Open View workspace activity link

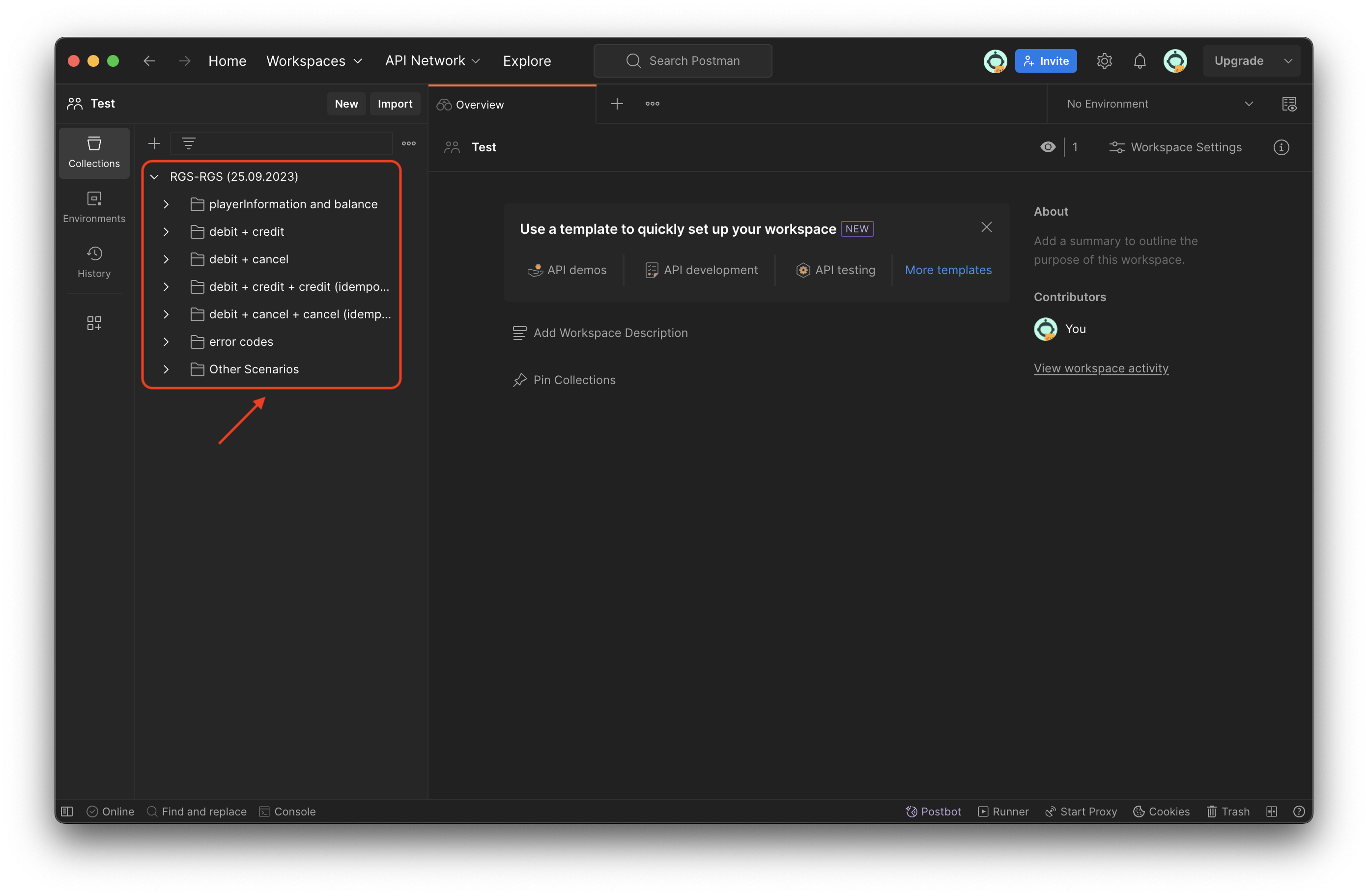coord(1100,368)
